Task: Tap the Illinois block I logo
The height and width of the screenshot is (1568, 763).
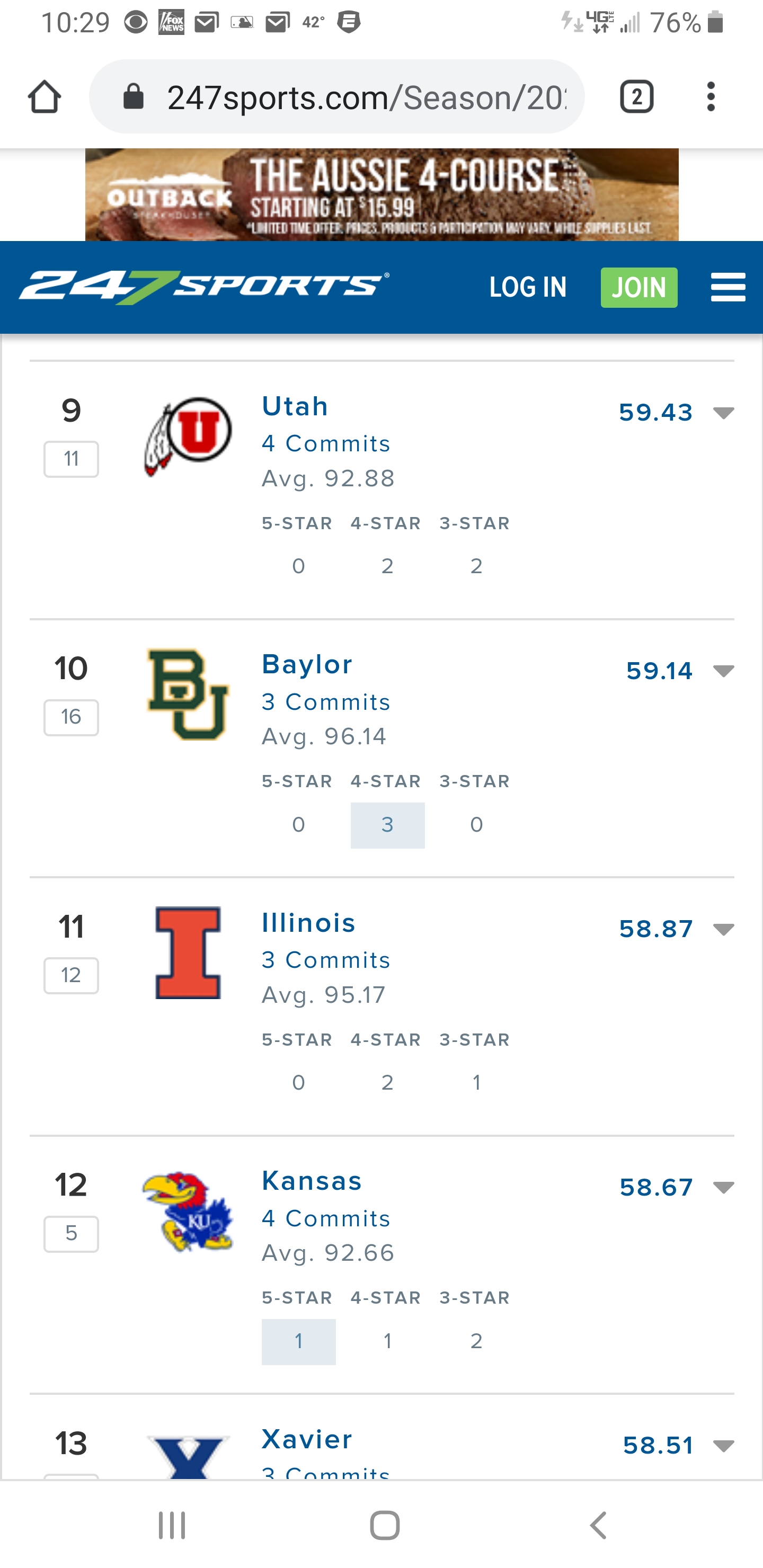Action: click(188, 952)
